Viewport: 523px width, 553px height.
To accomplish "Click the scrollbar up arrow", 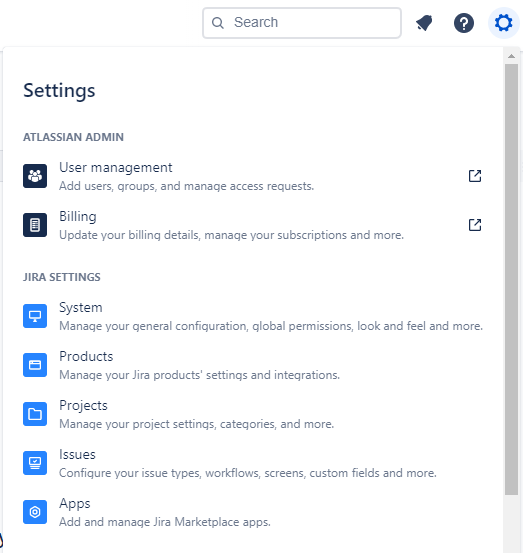I will click(x=511, y=56).
